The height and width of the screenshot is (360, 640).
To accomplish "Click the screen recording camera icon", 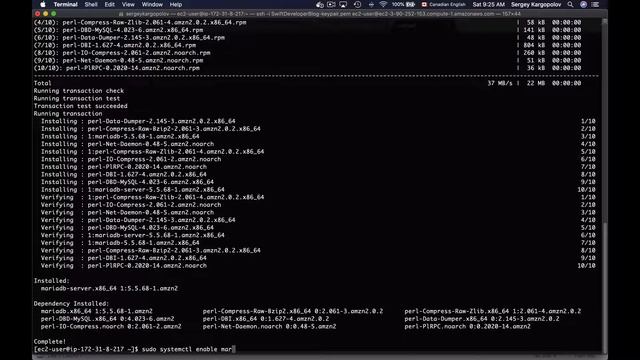I will tap(331, 4).
